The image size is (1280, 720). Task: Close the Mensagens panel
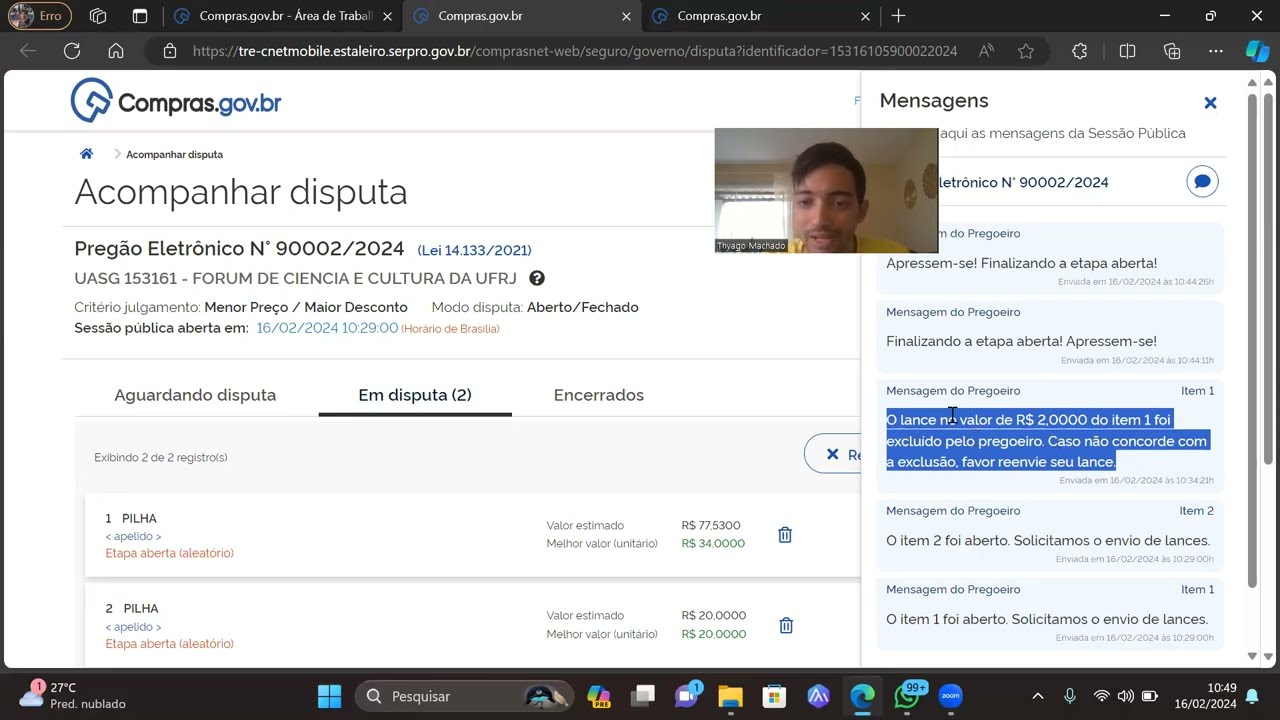(x=1210, y=103)
